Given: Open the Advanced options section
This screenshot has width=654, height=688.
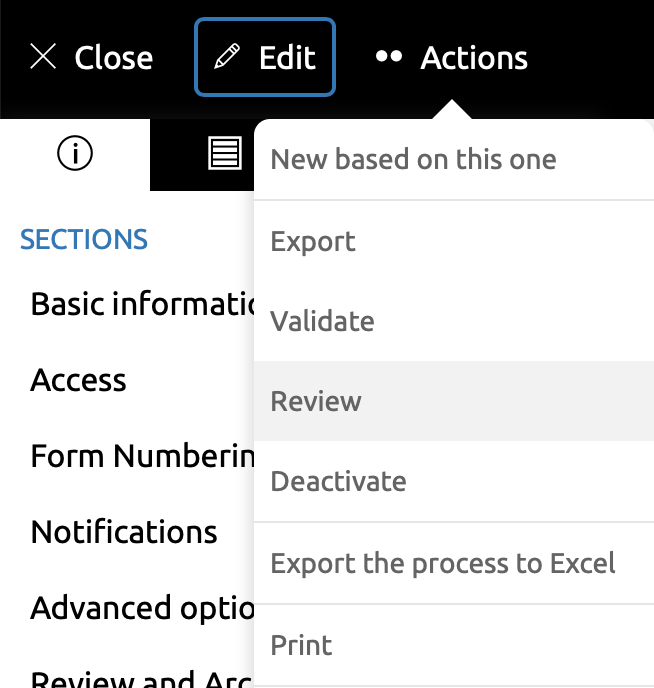Looking at the screenshot, I should 140,608.
